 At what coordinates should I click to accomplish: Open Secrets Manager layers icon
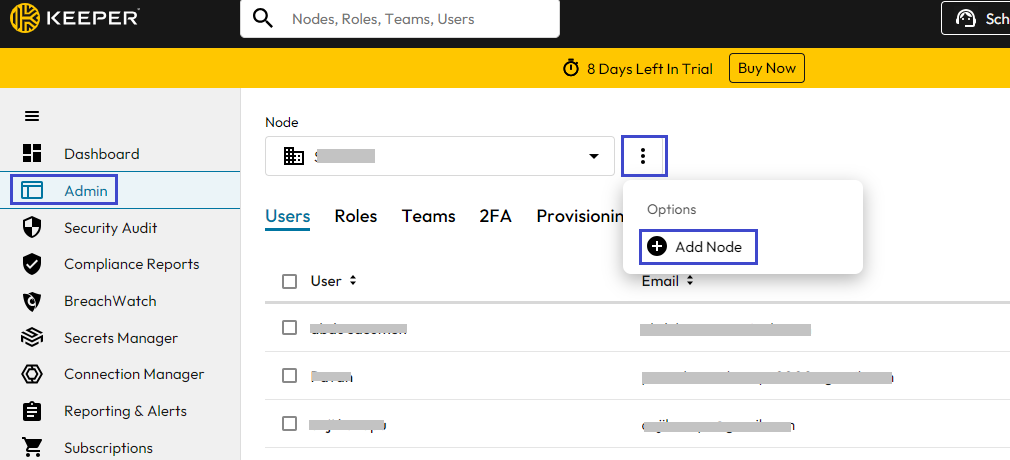(x=32, y=338)
